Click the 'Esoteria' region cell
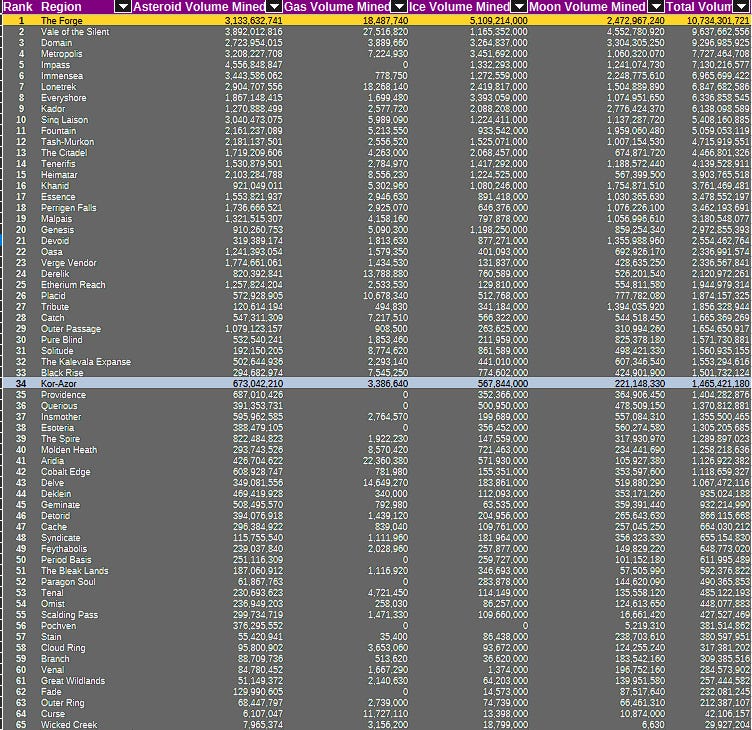 (x=57, y=428)
